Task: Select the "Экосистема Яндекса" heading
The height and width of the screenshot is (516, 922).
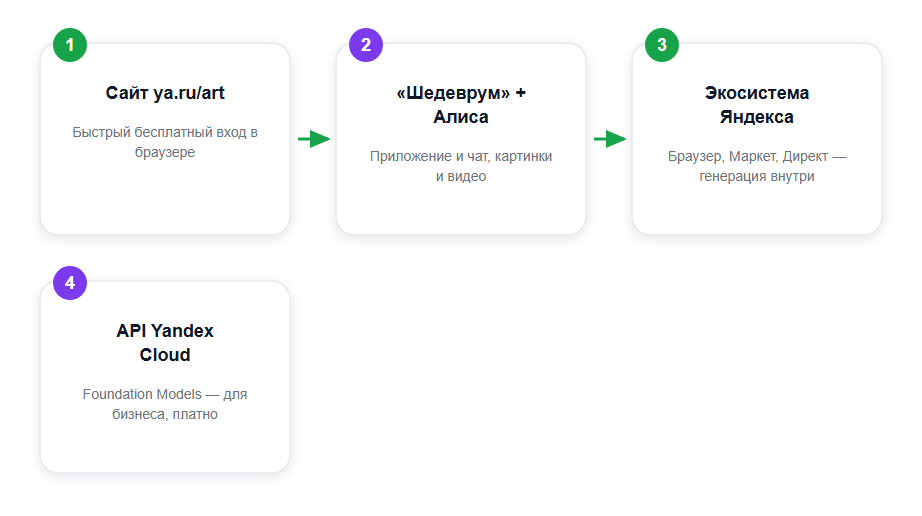Action: click(757, 105)
